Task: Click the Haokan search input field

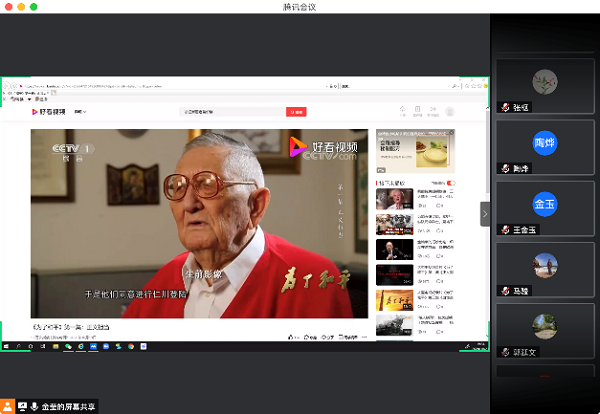Action: point(232,112)
